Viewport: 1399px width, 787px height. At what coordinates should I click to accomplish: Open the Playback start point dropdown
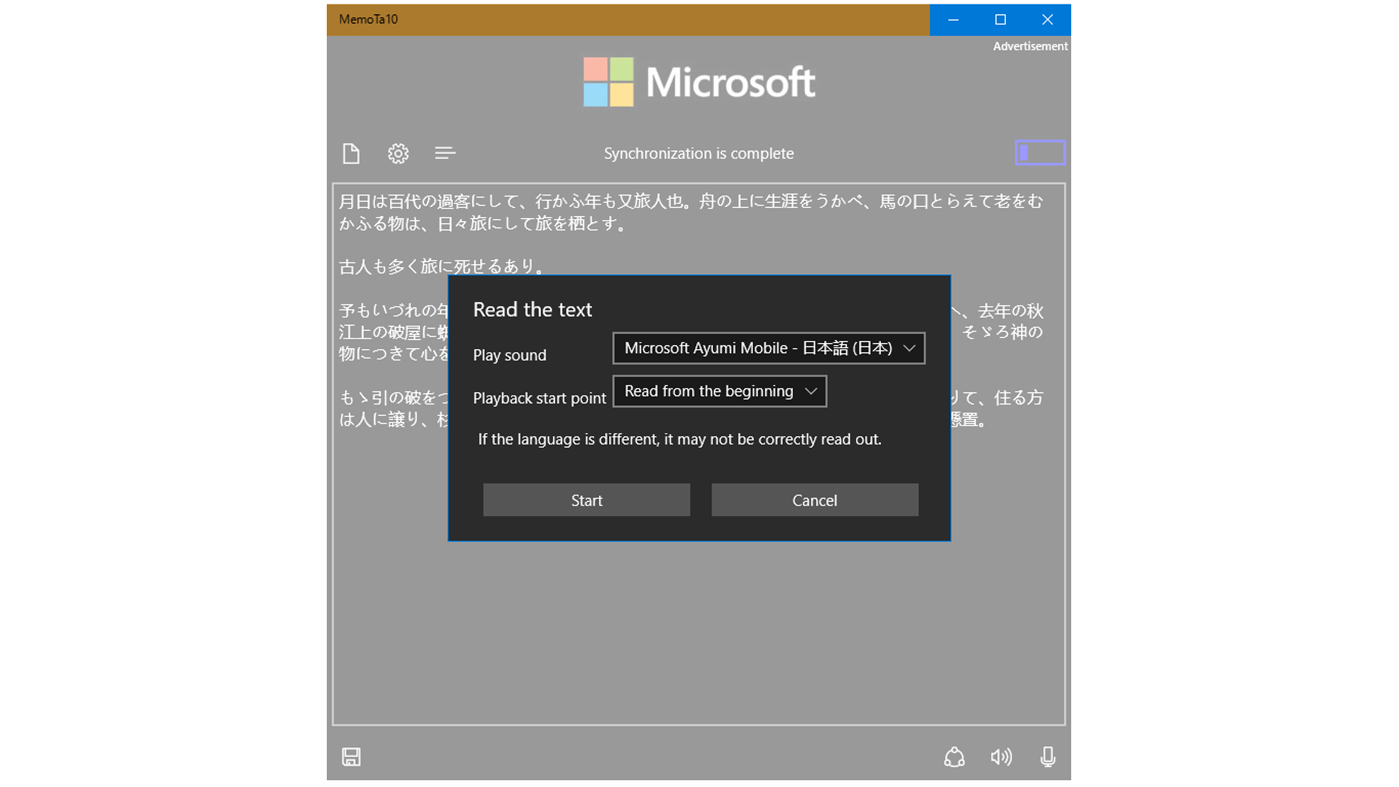(x=719, y=391)
